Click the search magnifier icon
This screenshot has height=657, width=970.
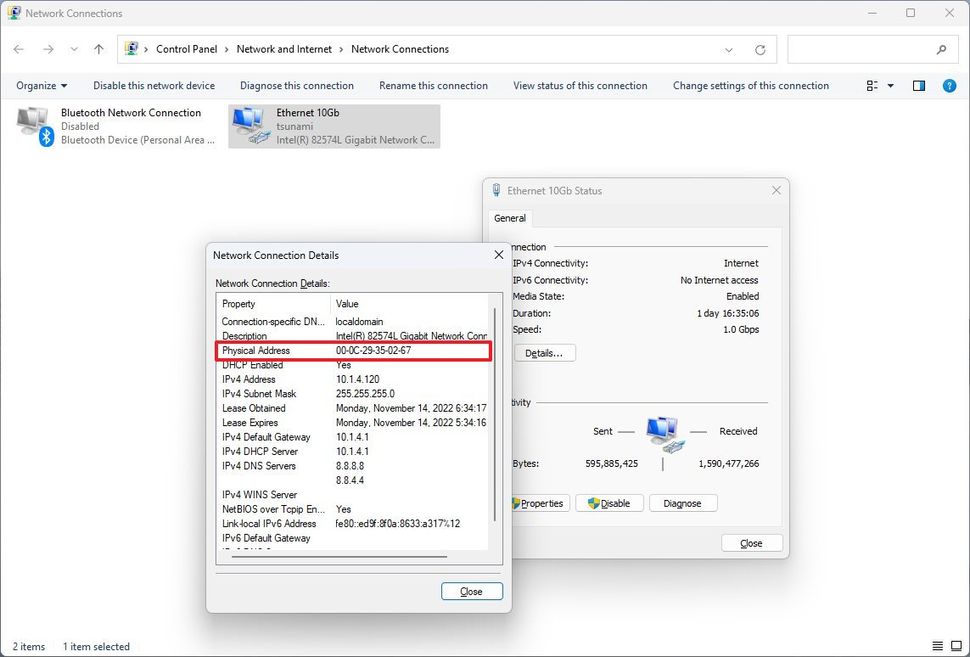point(941,48)
